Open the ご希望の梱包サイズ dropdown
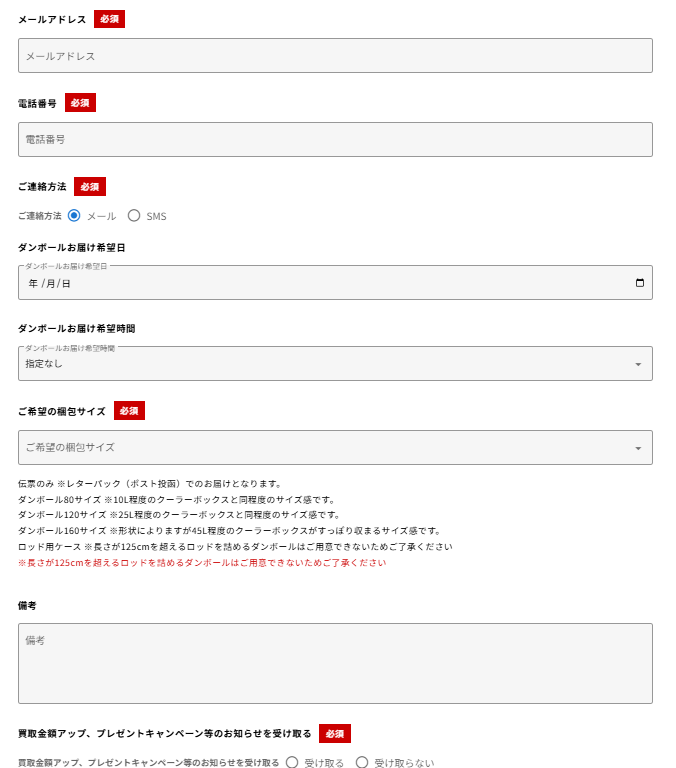This screenshot has height=768, width=676. 335,448
